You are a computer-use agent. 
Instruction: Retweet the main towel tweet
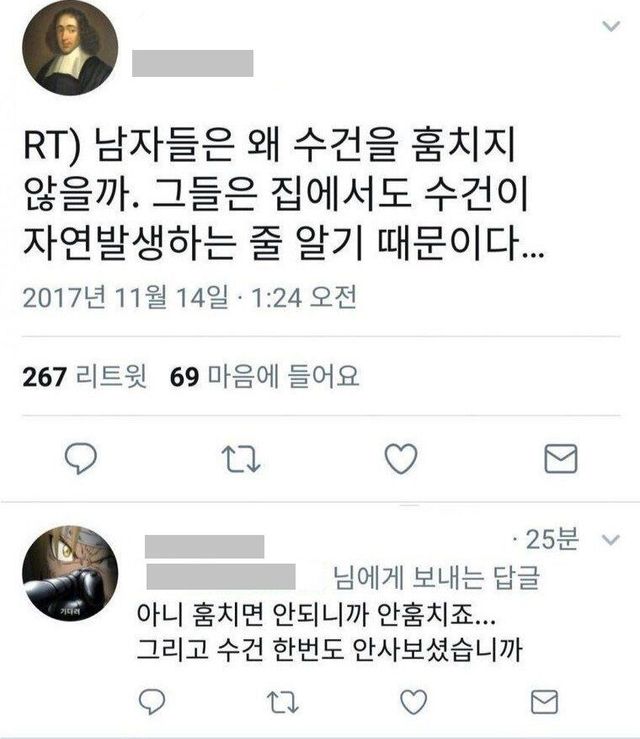241,459
